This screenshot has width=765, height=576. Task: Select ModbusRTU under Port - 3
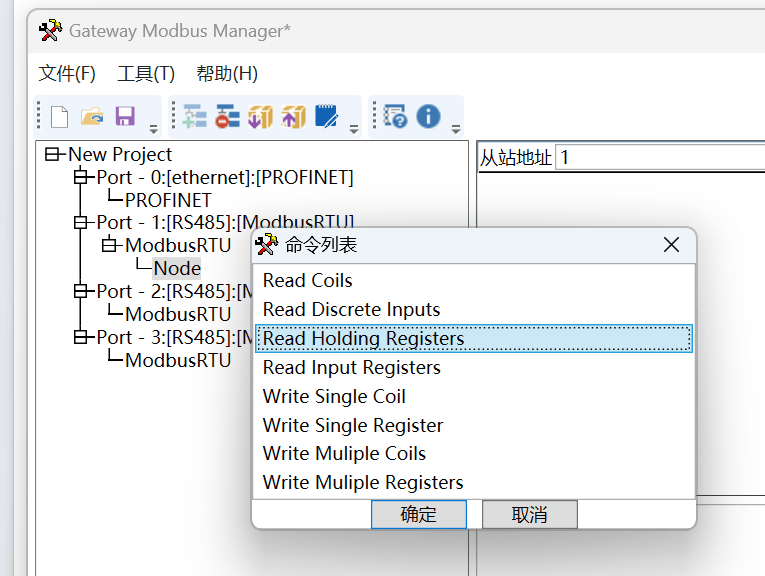(x=178, y=360)
